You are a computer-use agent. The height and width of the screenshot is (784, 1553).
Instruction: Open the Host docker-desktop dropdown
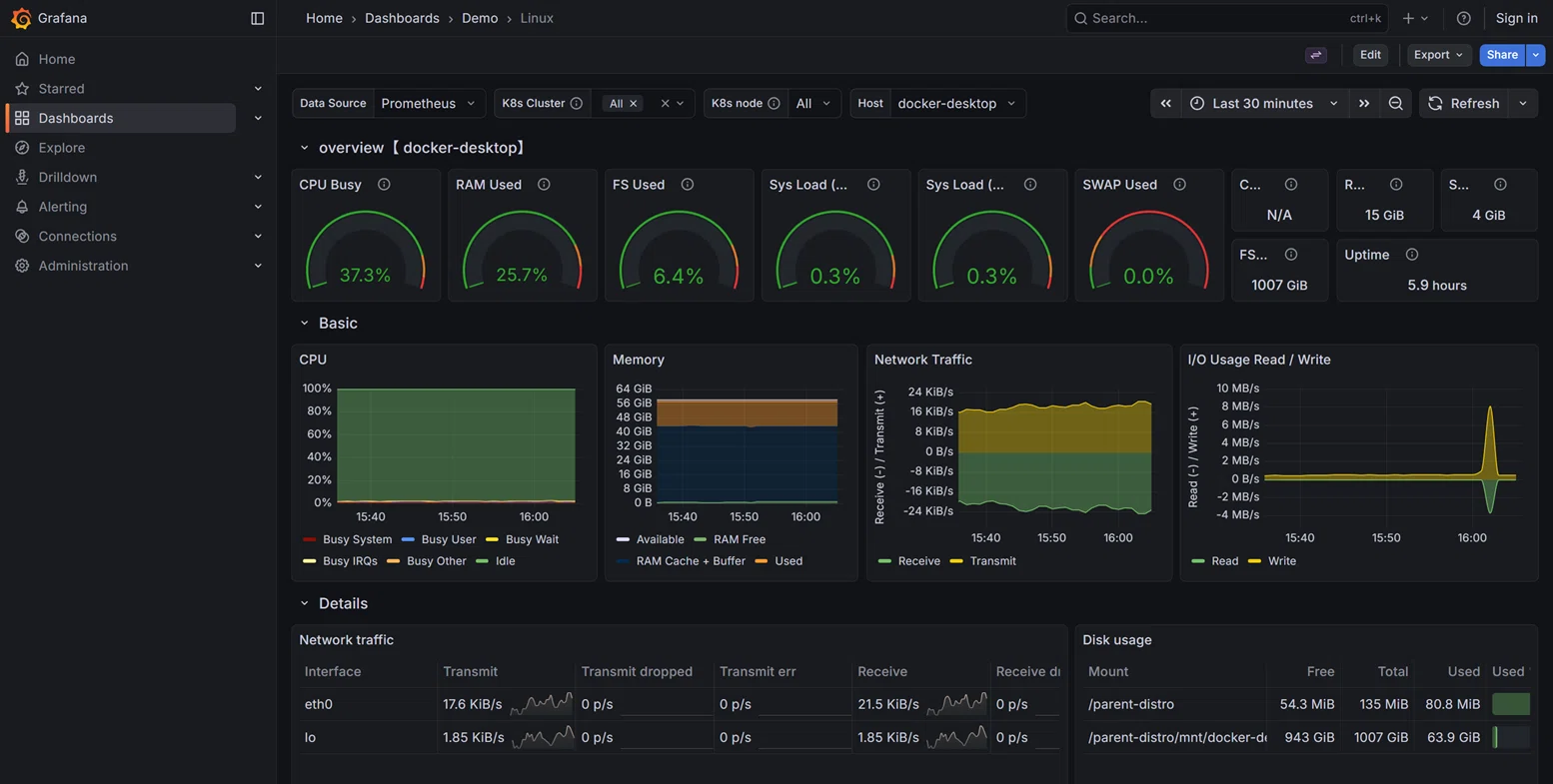click(957, 103)
